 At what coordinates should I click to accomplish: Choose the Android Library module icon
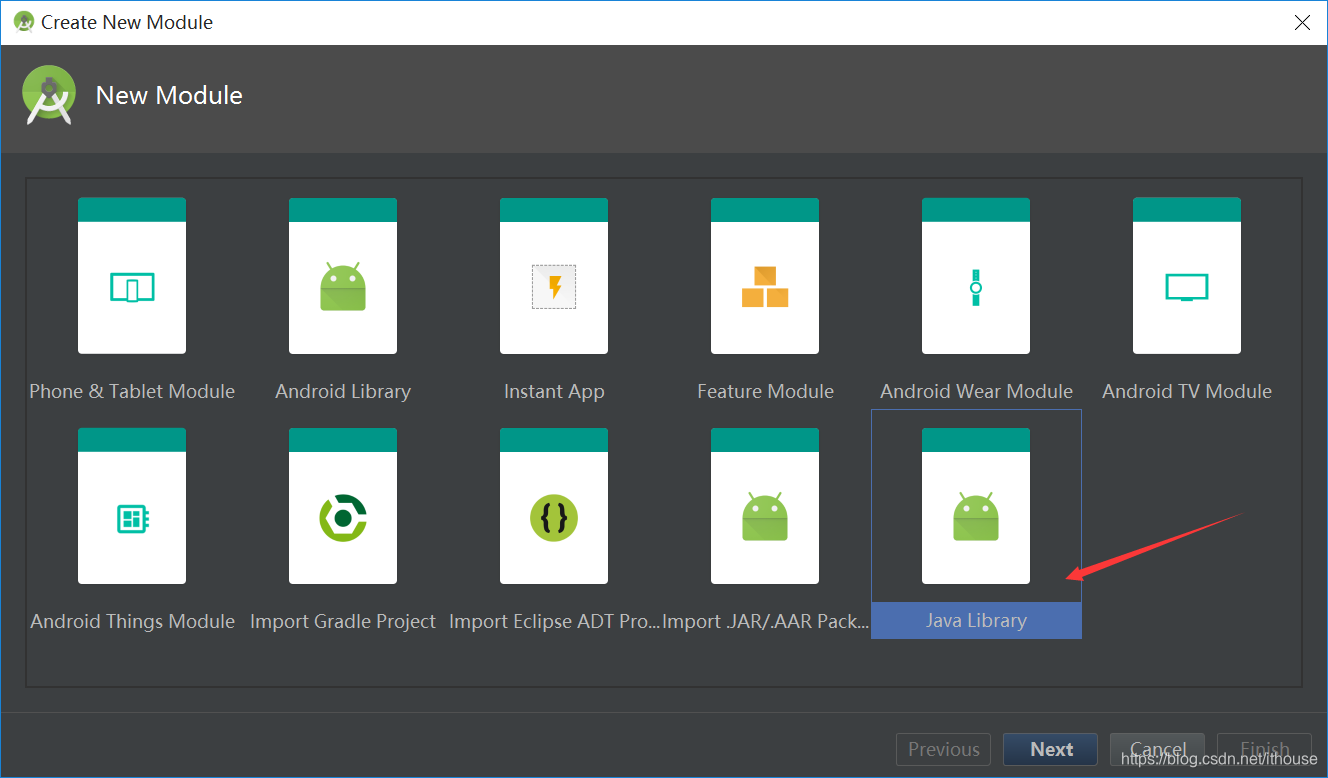click(343, 276)
